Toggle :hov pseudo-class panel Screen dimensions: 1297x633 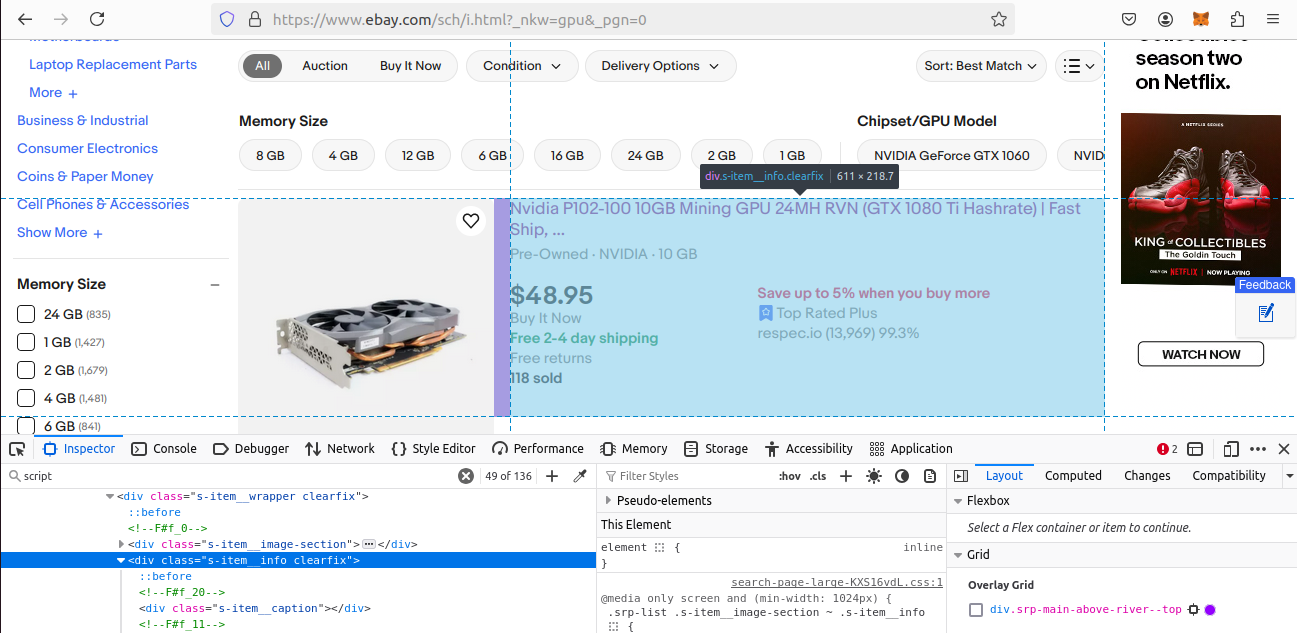coord(790,476)
